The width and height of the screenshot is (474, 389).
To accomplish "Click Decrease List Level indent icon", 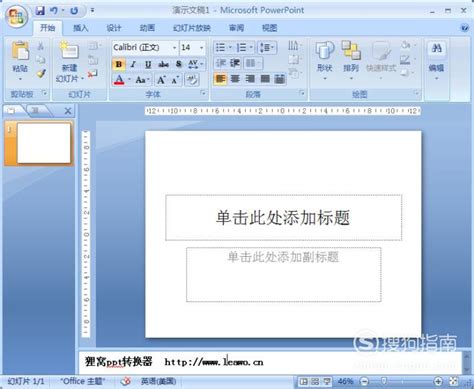I will click(x=221, y=63).
